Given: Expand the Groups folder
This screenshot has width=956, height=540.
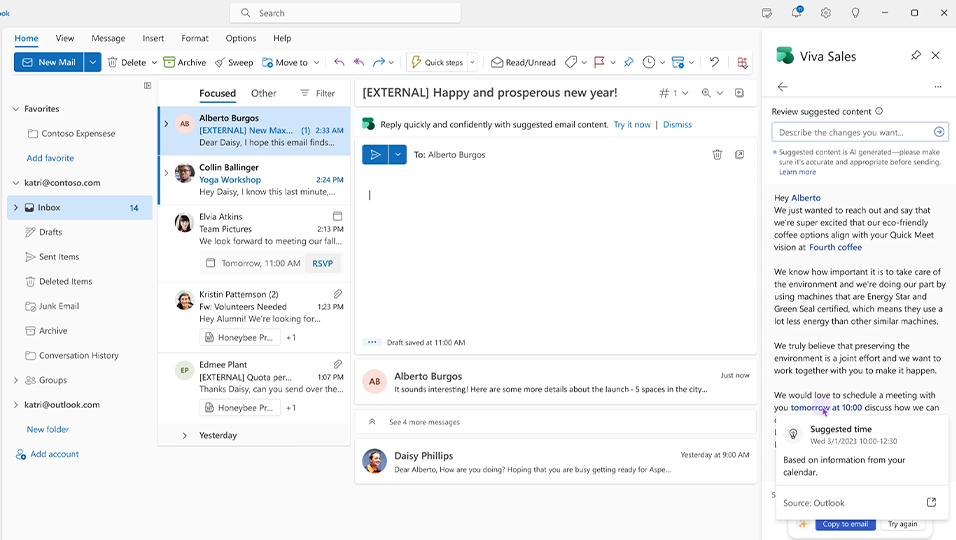Looking at the screenshot, I should pos(16,380).
